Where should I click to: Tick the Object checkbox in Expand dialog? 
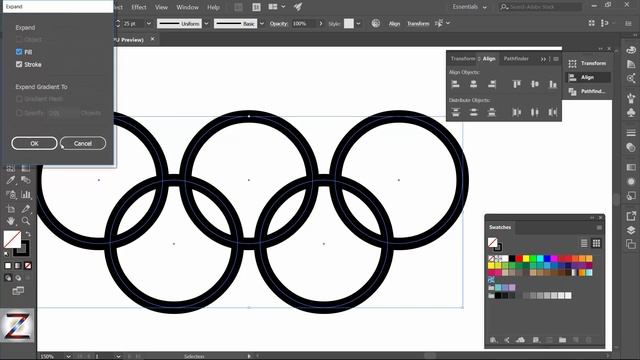(x=19, y=40)
